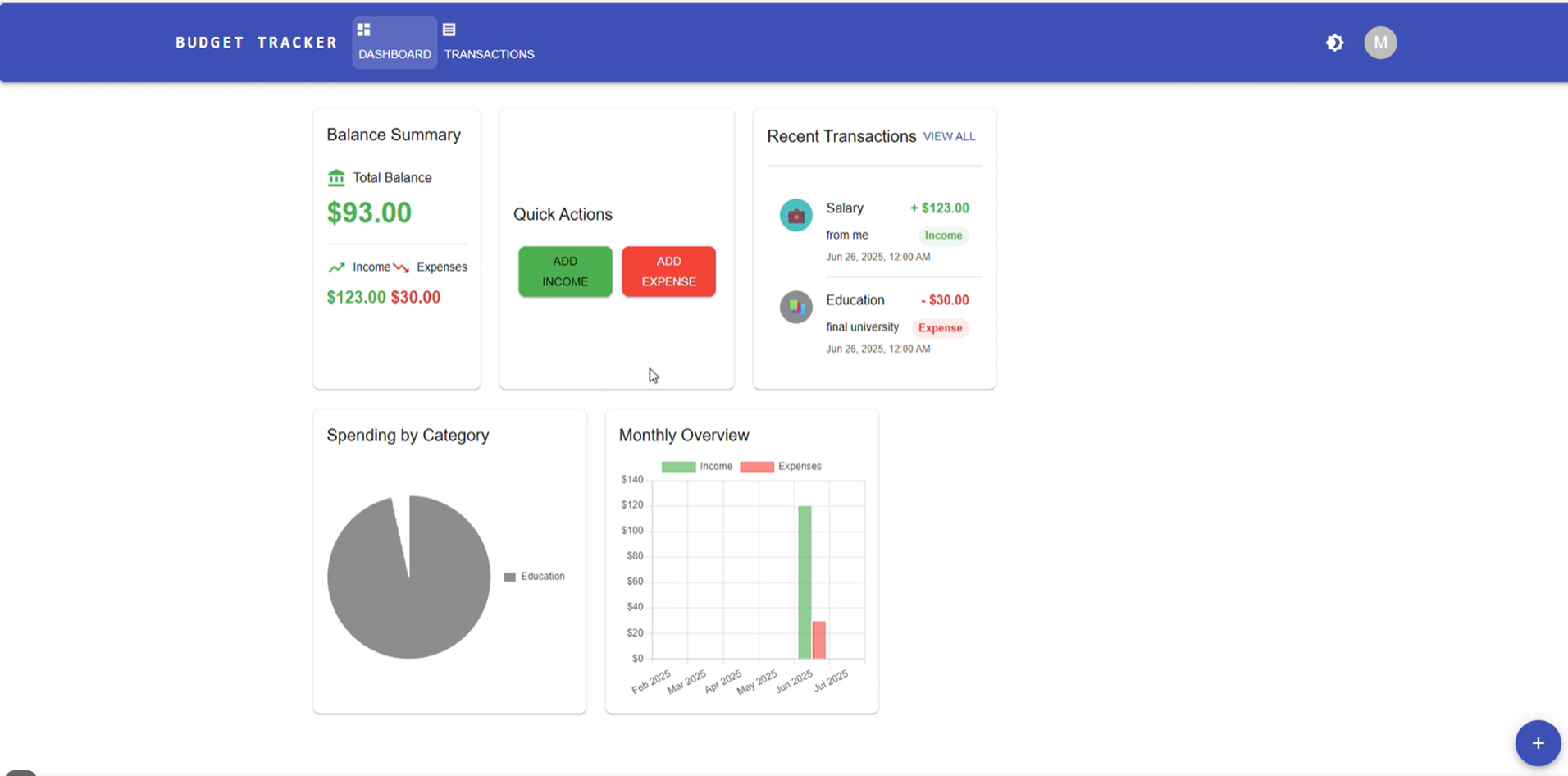Click the $30.00 expenses total in Balance Summary

coord(416,298)
